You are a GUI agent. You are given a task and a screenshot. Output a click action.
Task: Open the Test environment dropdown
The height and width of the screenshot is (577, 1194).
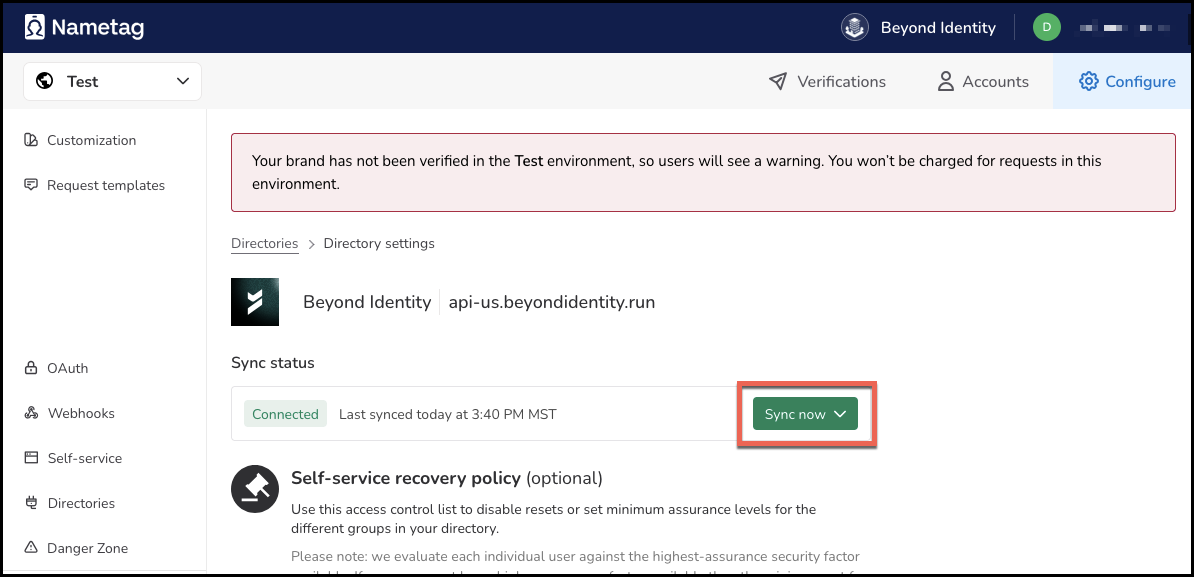pos(112,82)
